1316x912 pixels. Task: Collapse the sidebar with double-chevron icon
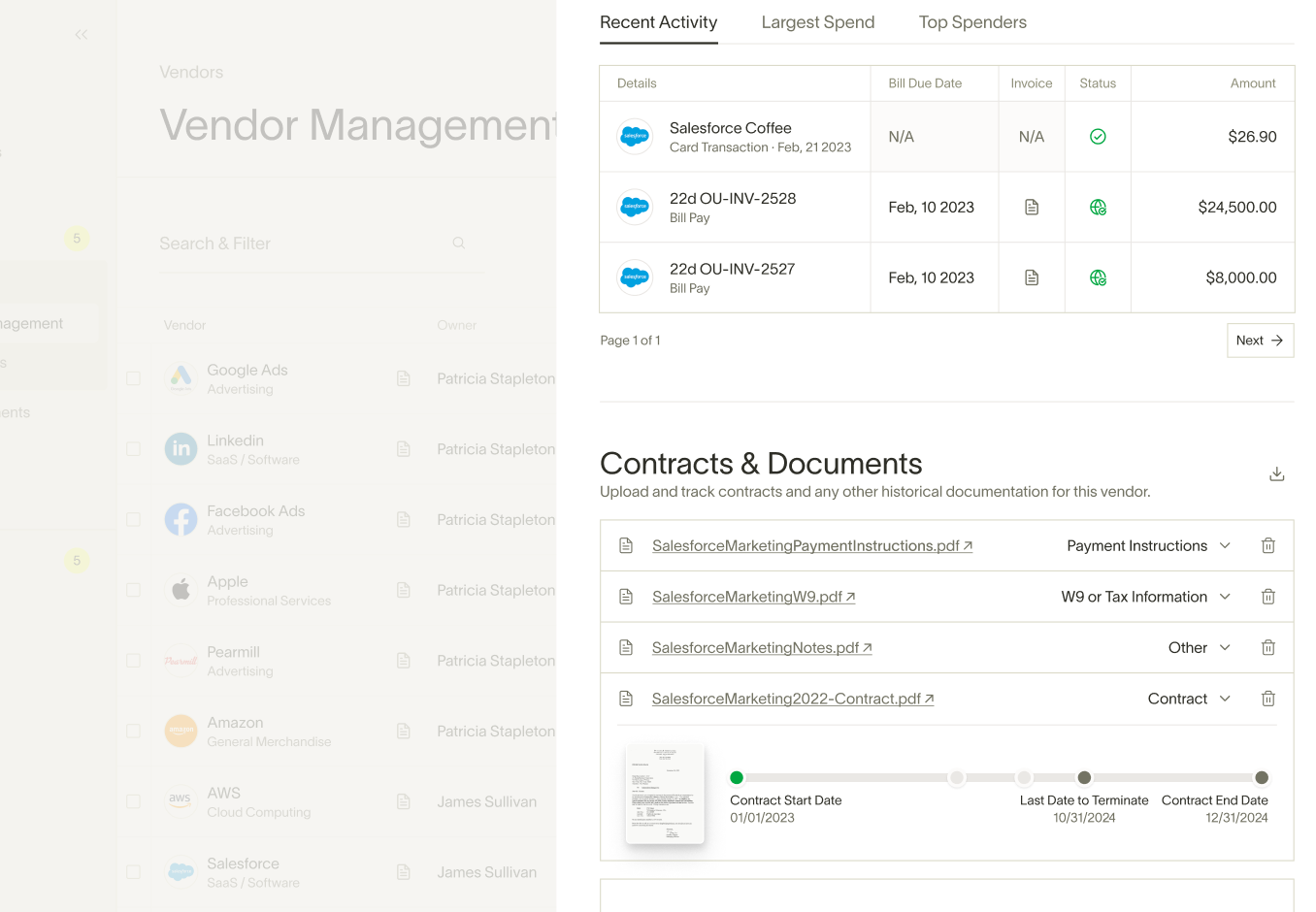pyautogui.click(x=82, y=35)
